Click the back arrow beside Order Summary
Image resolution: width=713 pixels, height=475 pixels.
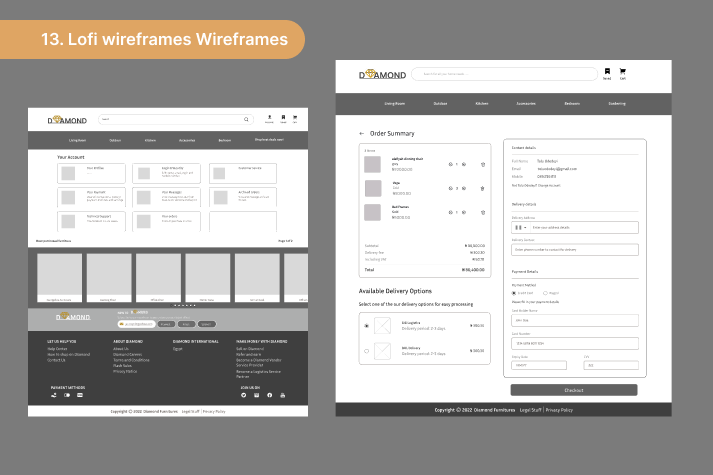(362, 133)
